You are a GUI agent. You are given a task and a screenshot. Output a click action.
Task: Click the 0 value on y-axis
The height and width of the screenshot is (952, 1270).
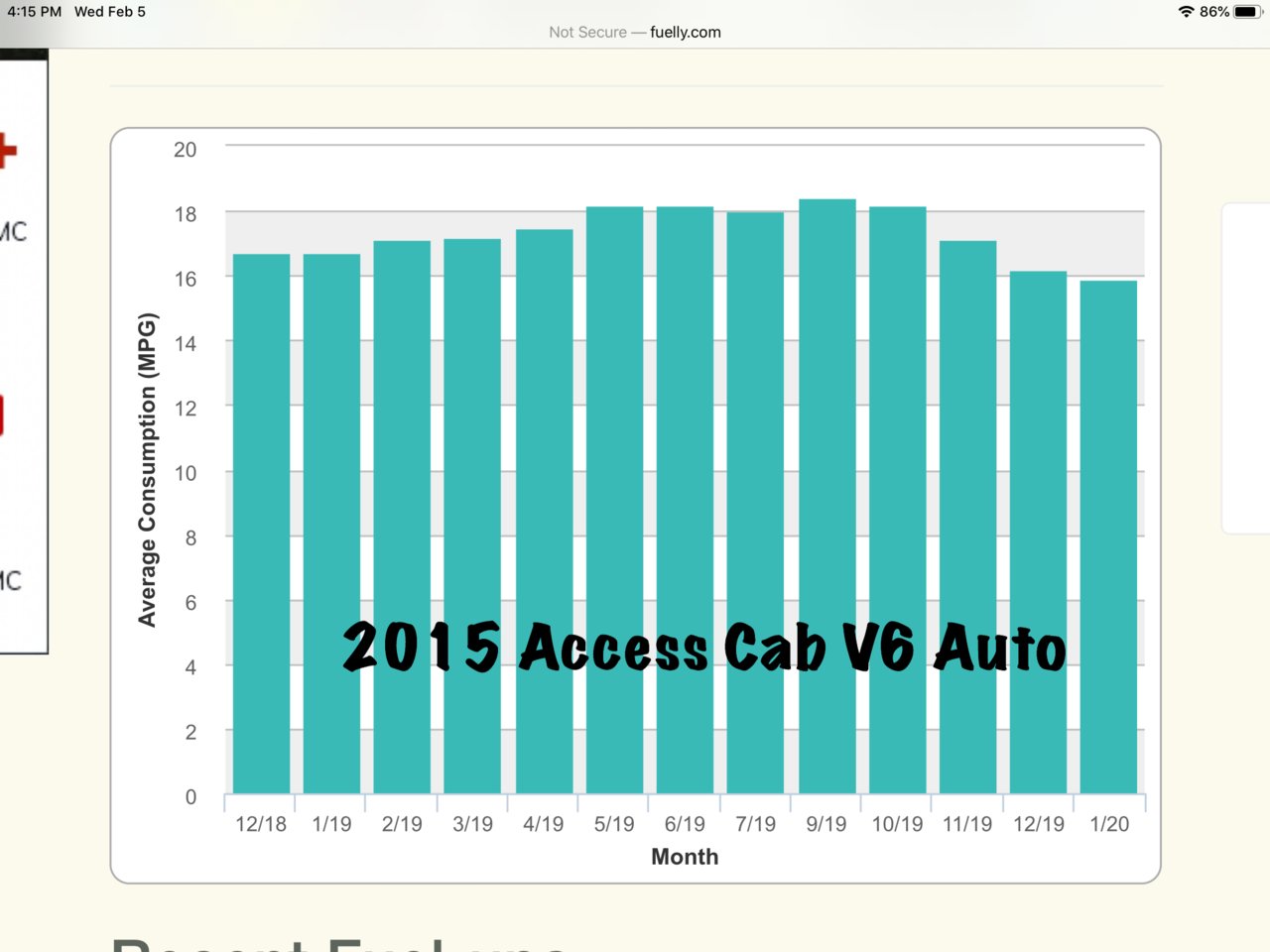click(190, 797)
